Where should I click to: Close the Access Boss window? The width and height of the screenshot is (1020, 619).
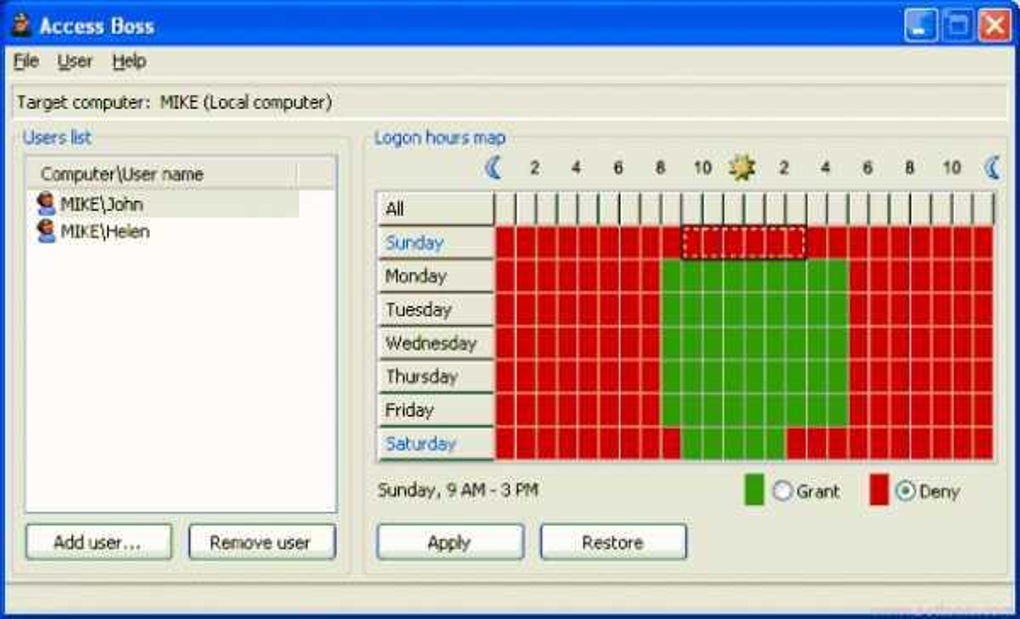pos(996,25)
